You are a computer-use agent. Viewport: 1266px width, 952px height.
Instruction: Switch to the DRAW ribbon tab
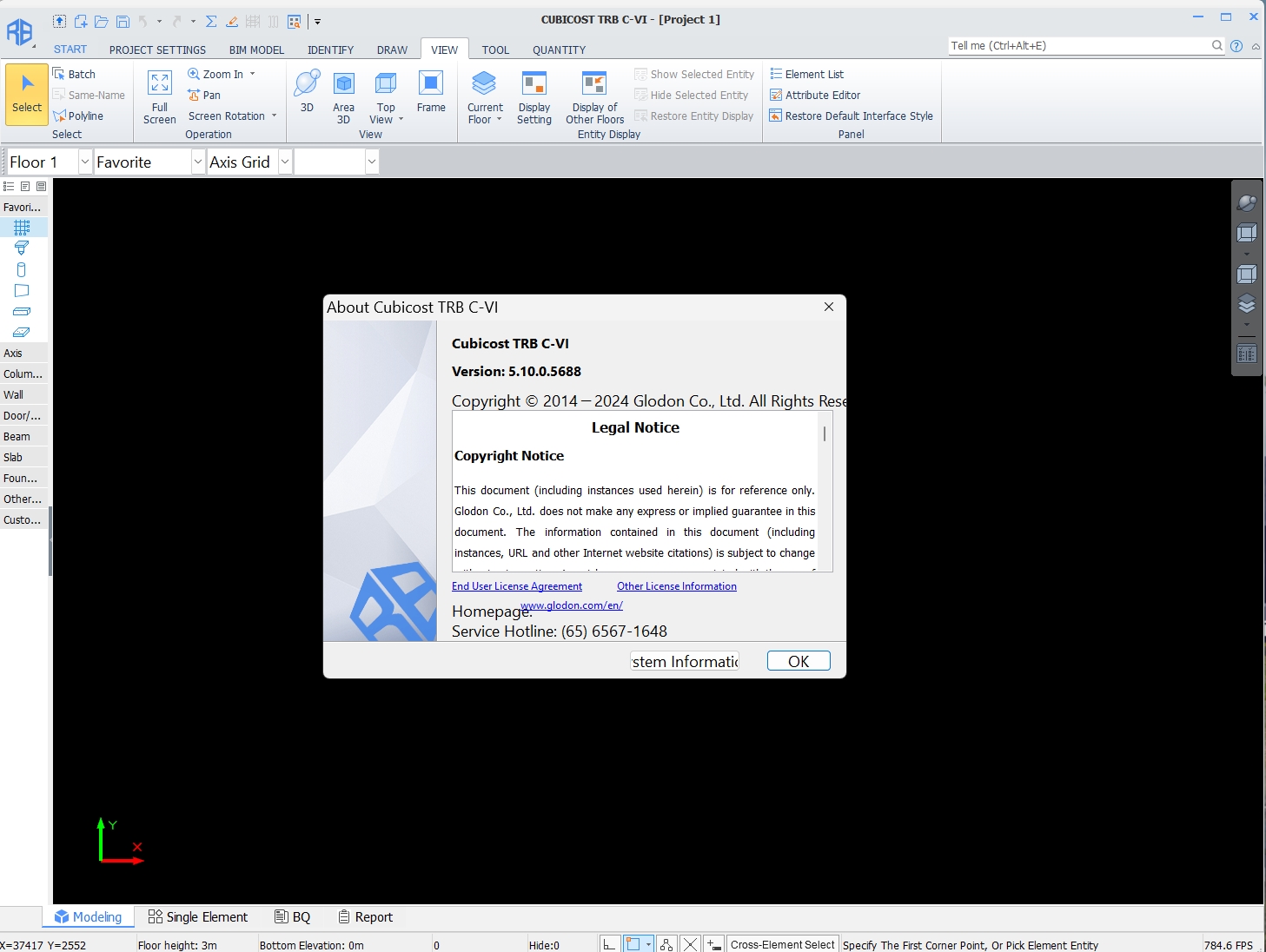(x=392, y=50)
